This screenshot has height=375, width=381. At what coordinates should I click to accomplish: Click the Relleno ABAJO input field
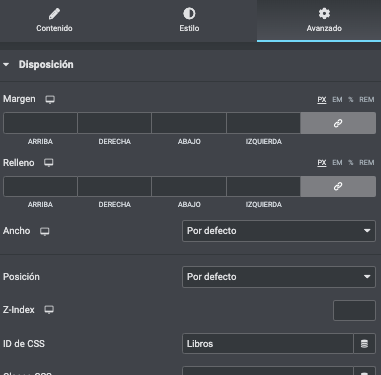tap(189, 186)
